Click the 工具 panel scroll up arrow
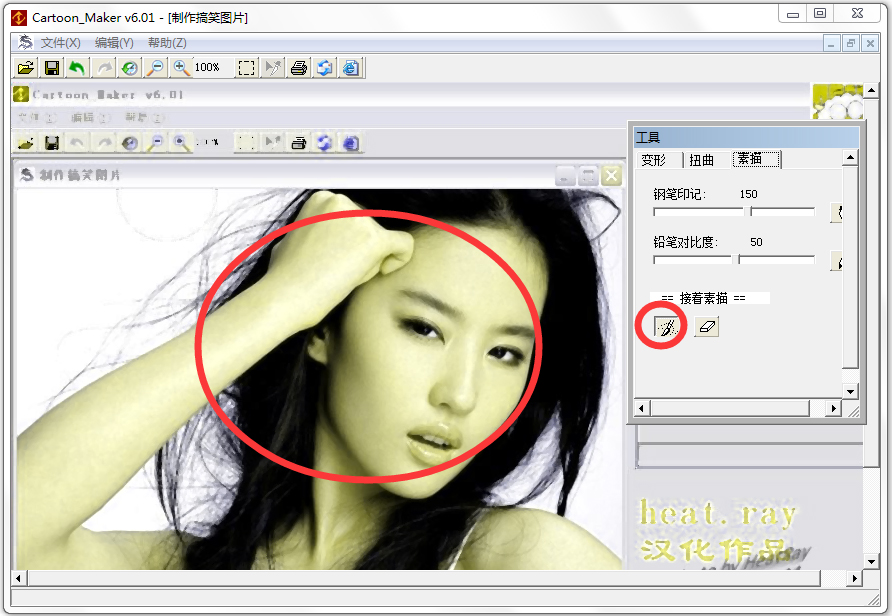 850,158
